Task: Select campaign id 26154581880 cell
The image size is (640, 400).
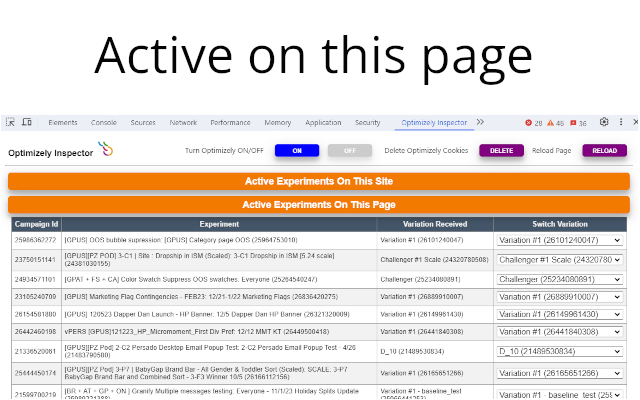Action: (x=36, y=314)
